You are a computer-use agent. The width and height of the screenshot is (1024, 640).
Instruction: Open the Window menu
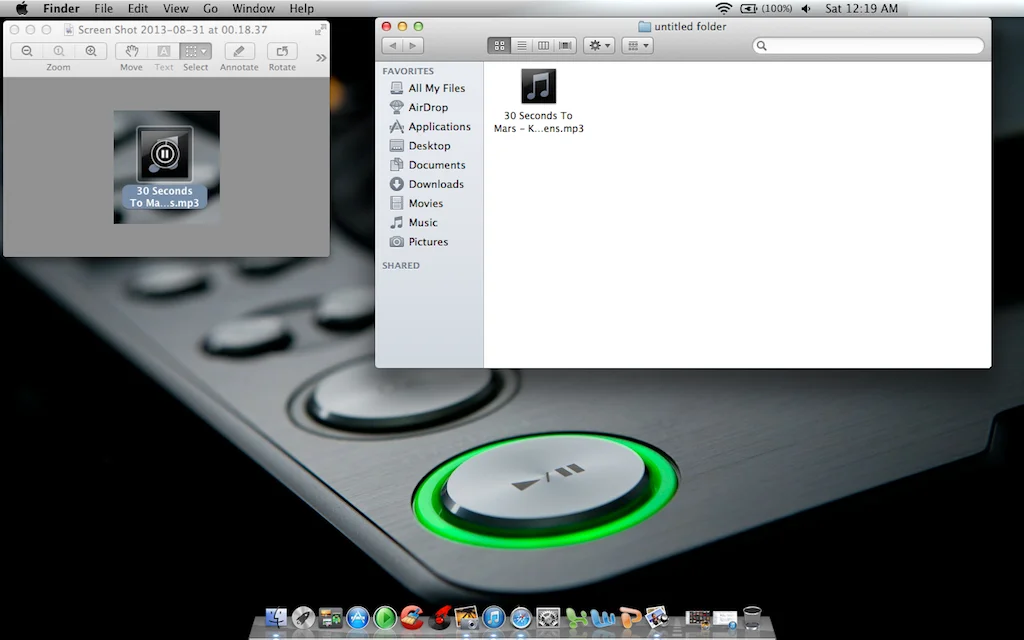253,8
